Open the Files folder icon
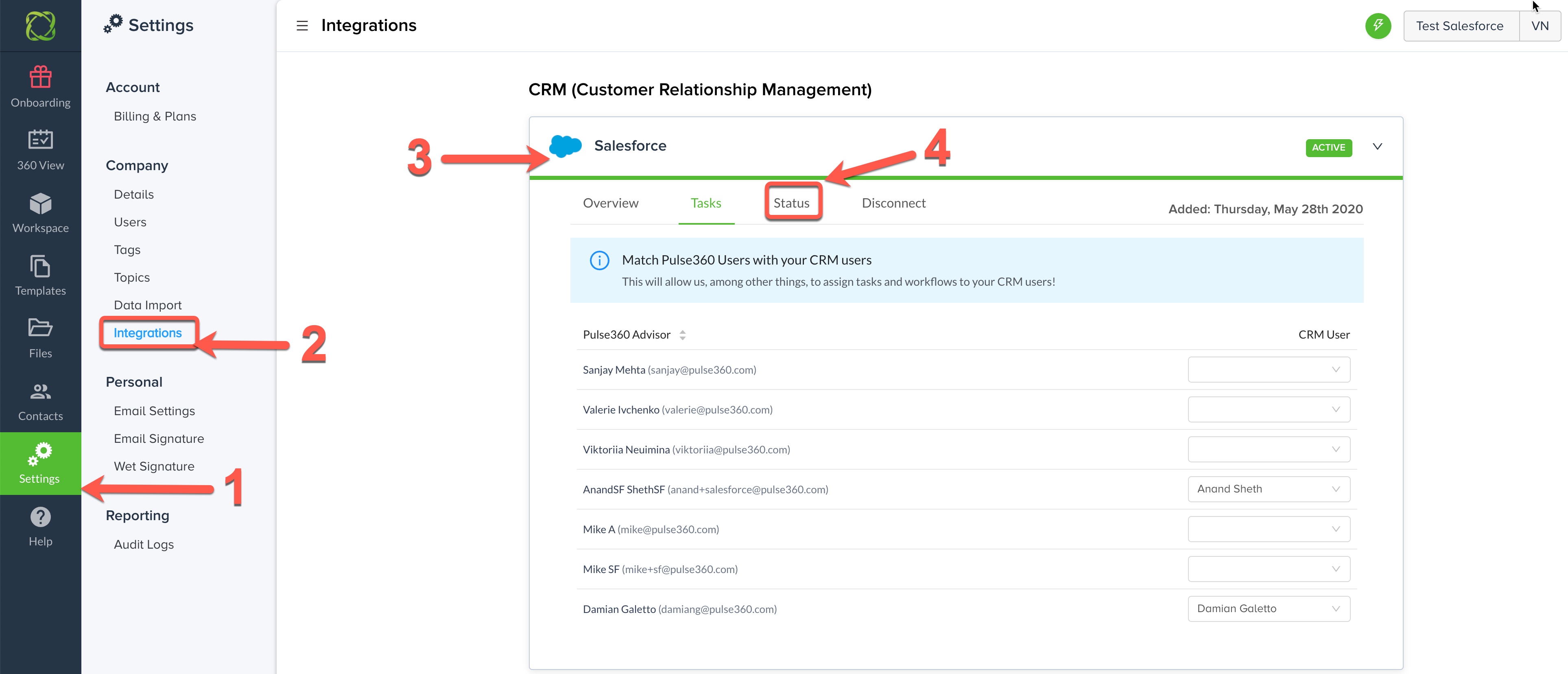 click(40, 328)
